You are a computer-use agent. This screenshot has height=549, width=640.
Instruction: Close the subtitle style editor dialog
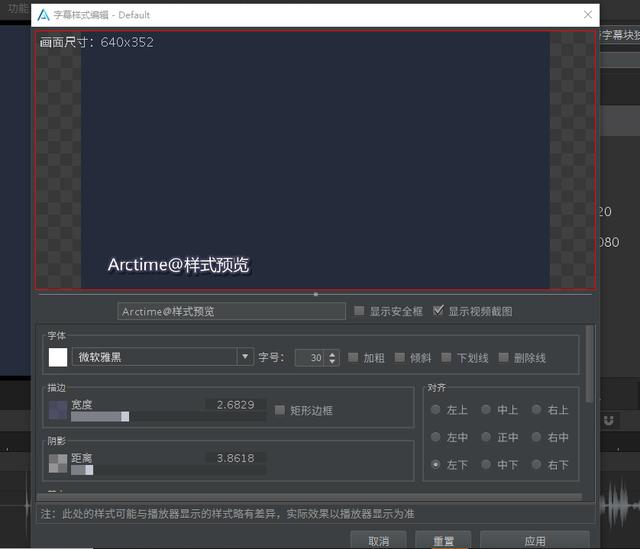click(x=588, y=15)
